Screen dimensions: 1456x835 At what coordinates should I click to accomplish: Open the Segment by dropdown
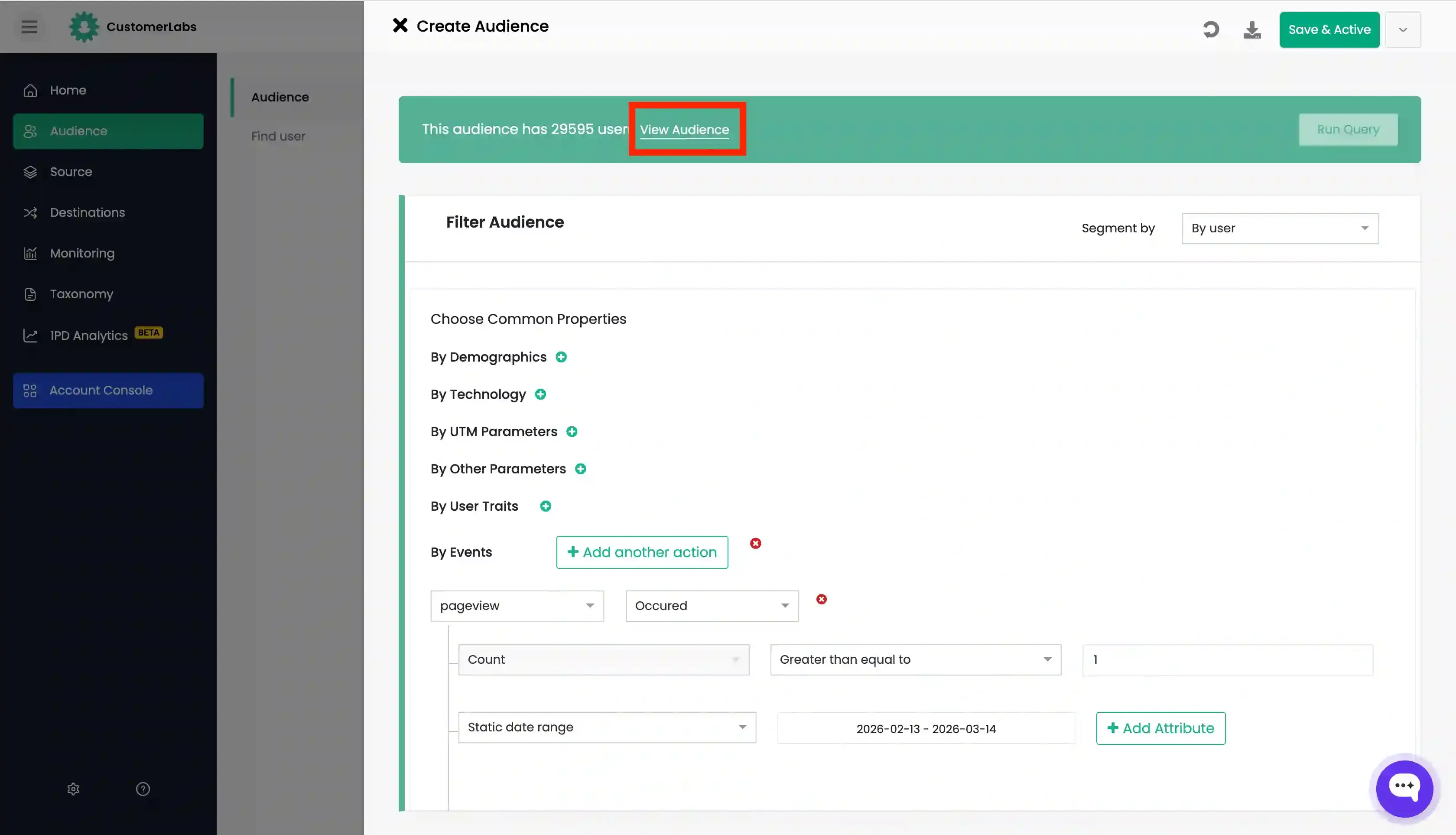pyautogui.click(x=1280, y=228)
